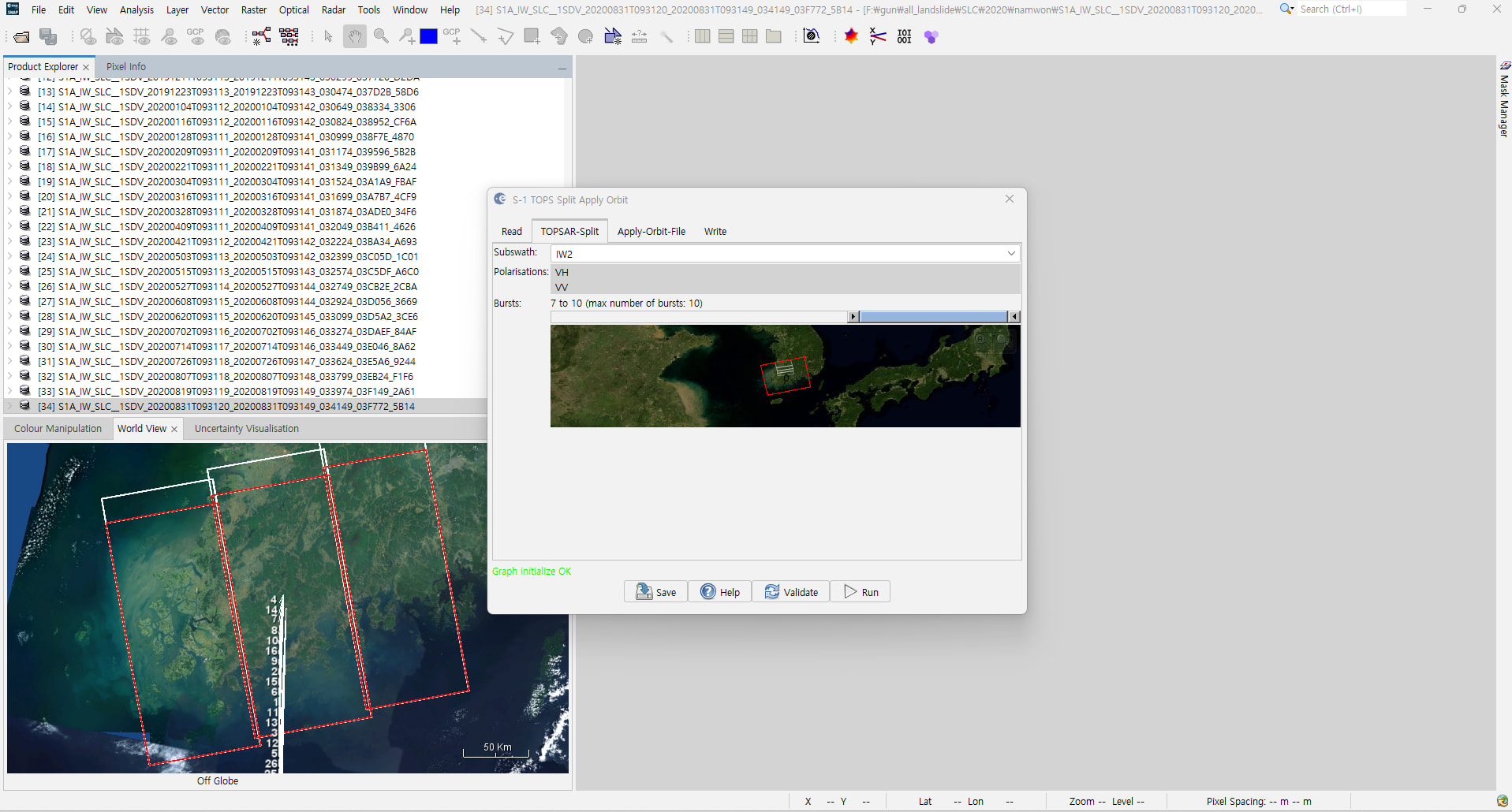Open the Graph Builder icon in toolbar
The image size is (1512, 812).
click(262, 37)
